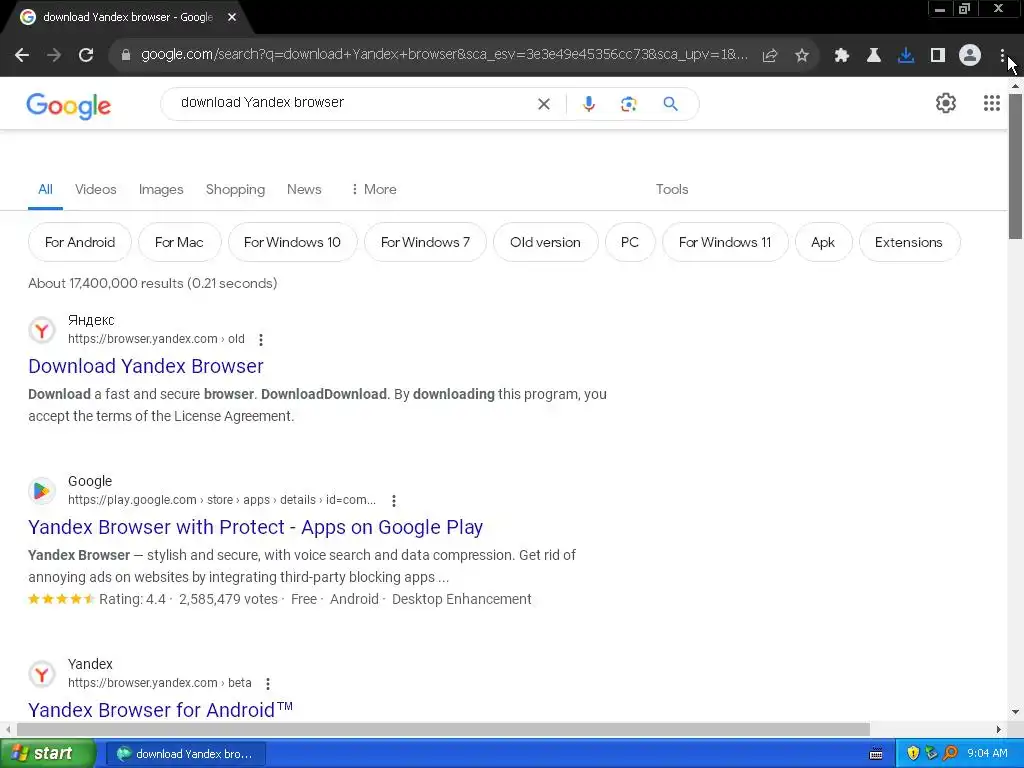Viewport: 1024px width, 768px height.
Task: Bookmark this page with the star
Action: coord(802,56)
